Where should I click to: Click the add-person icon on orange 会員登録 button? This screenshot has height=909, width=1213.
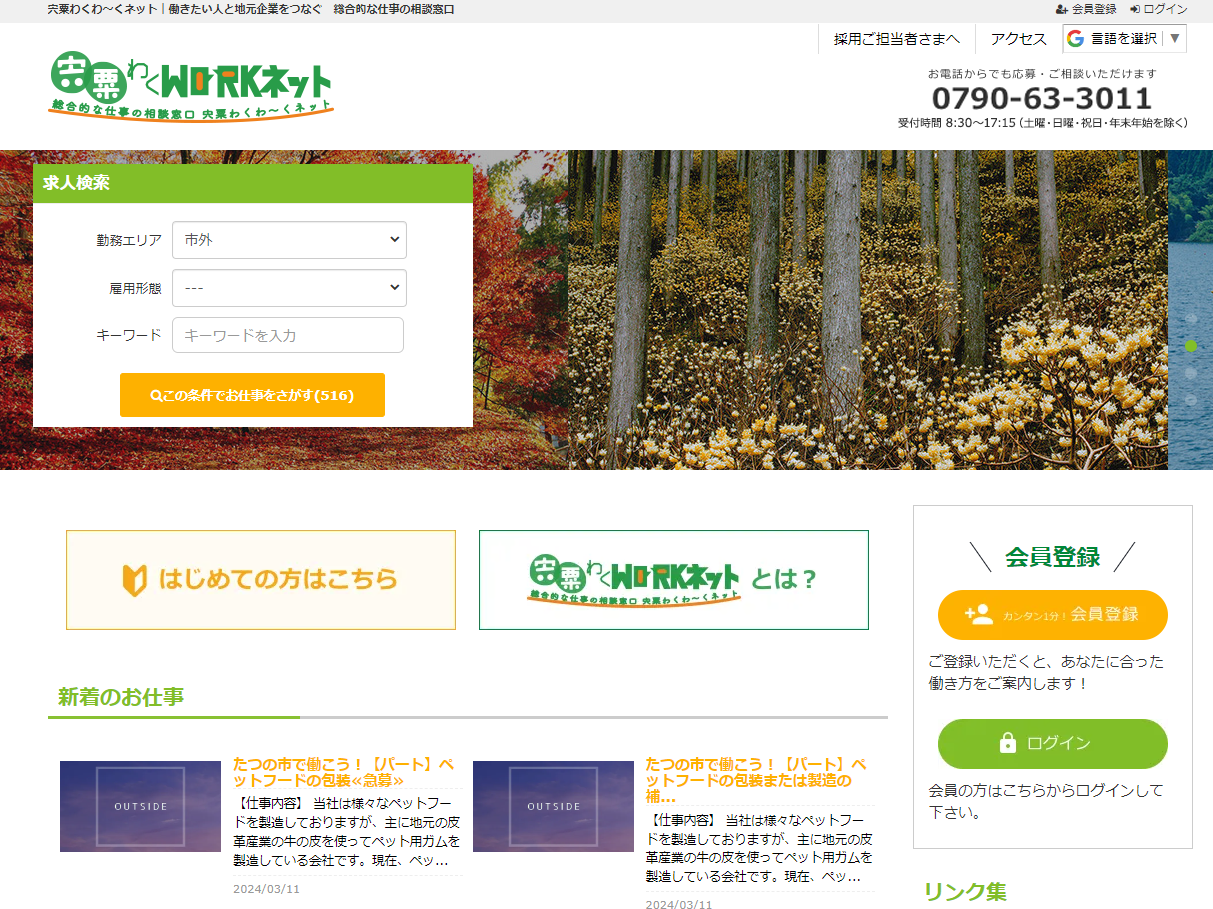point(979,614)
